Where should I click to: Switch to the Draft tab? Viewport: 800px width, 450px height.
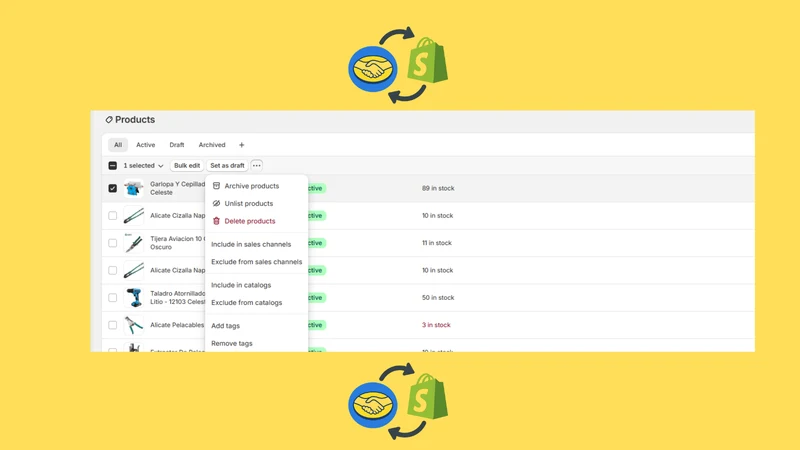pyautogui.click(x=177, y=145)
